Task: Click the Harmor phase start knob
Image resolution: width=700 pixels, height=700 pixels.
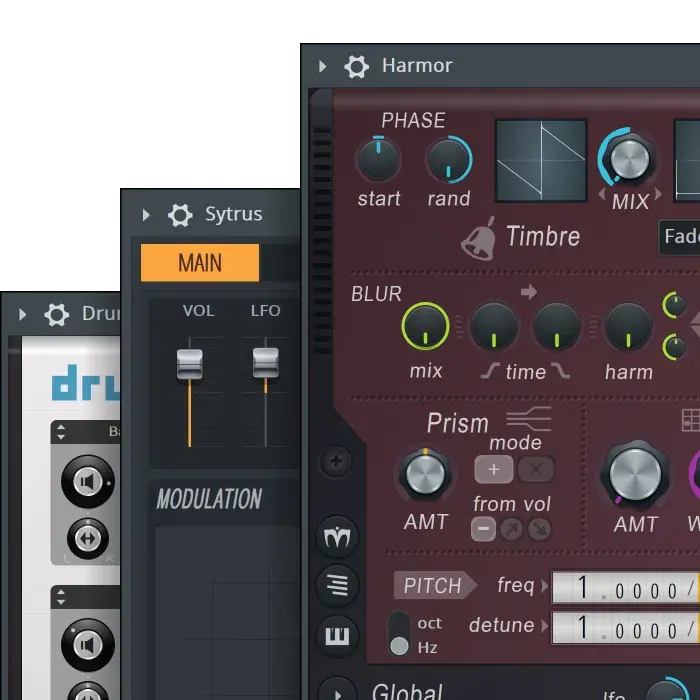Action: pos(378,159)
